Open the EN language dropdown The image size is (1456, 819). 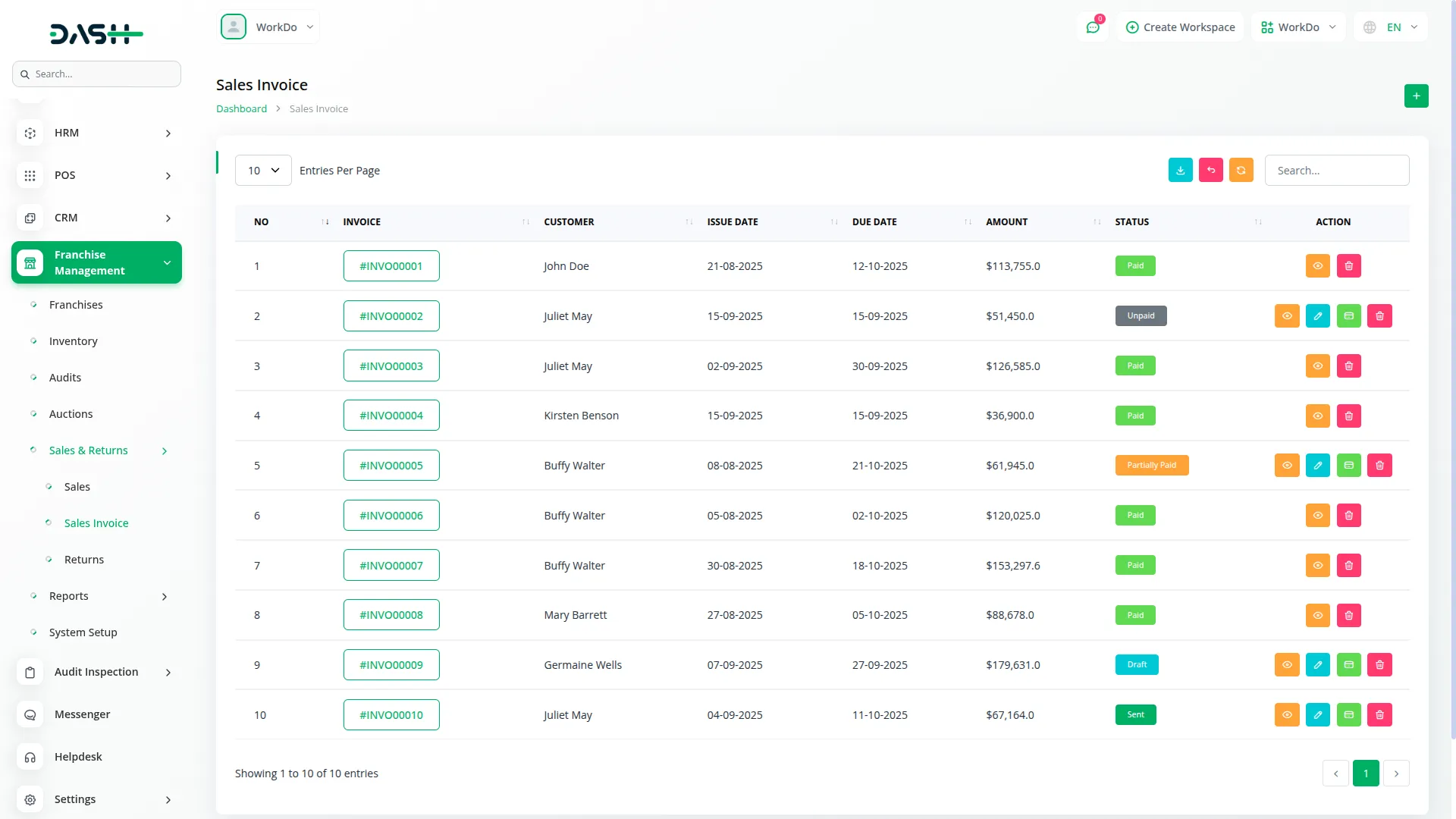(x=1391, y=27)
